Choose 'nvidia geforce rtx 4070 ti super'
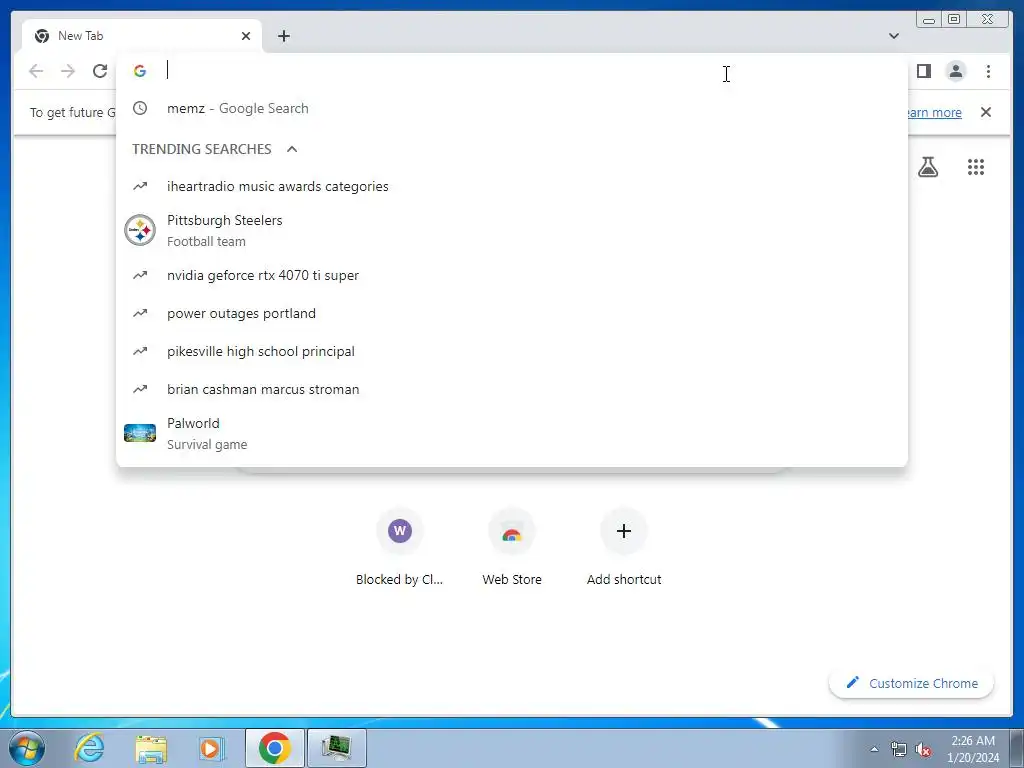The width and height of the screenshot is (1024, 768). (x=511, y=275)
